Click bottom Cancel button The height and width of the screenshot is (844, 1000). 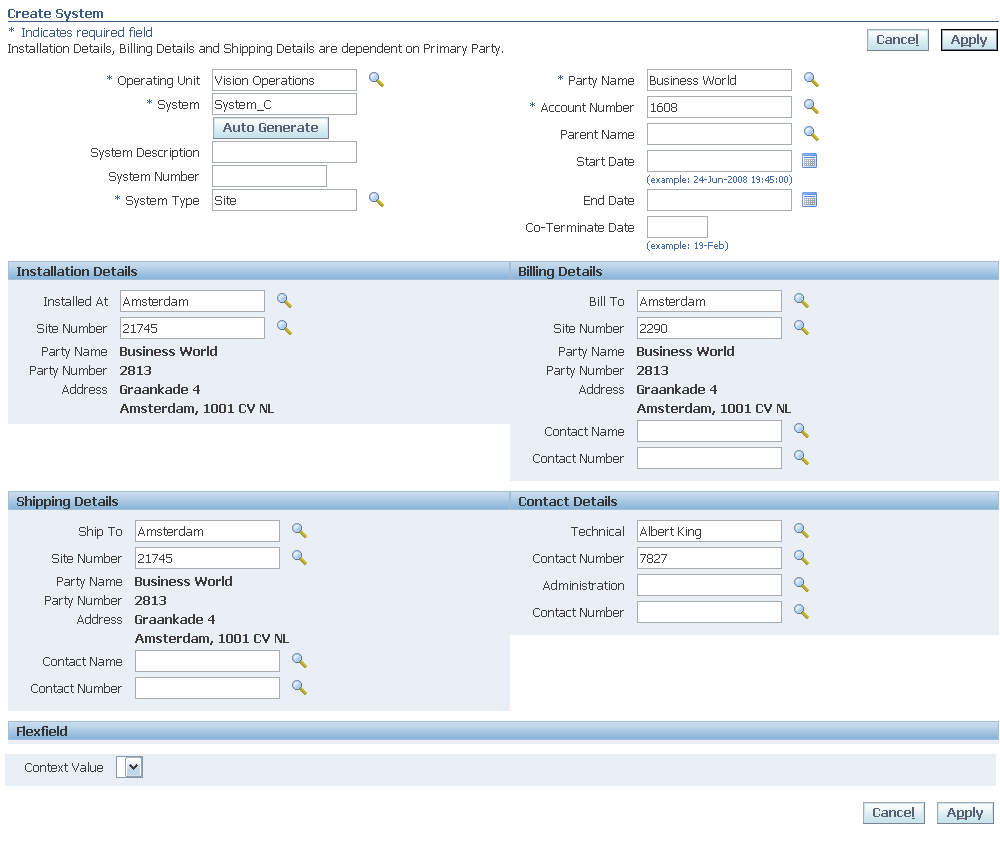(x=893, y=813)
